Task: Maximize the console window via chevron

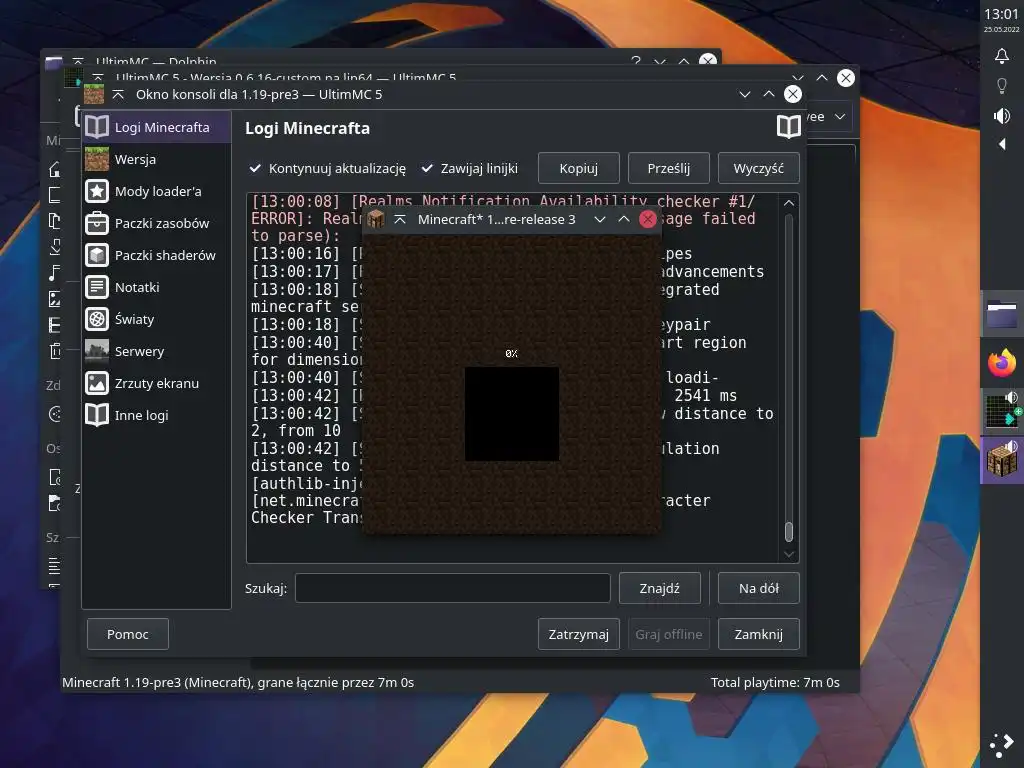Action: (769, 95)
